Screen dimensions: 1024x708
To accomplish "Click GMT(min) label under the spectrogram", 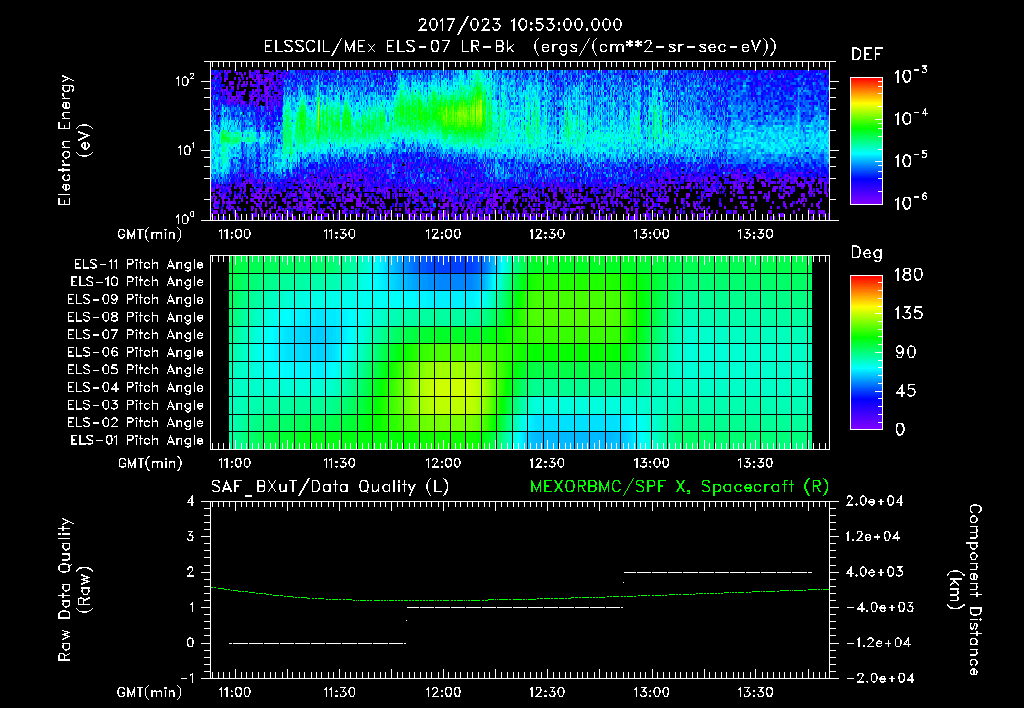I will (150, 234).
